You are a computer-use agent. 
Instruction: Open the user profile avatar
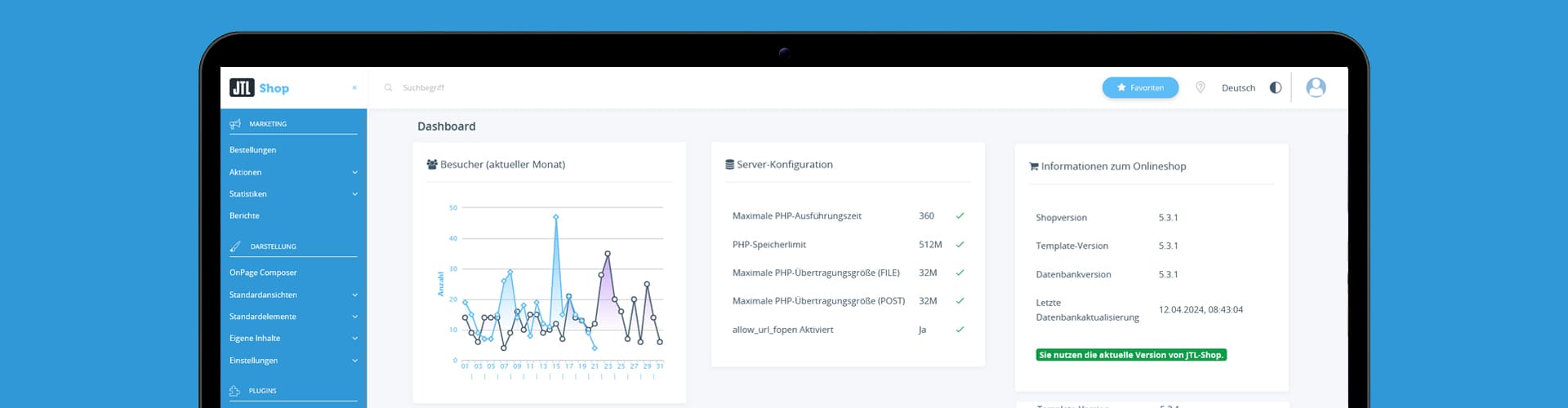(1315, 88)
